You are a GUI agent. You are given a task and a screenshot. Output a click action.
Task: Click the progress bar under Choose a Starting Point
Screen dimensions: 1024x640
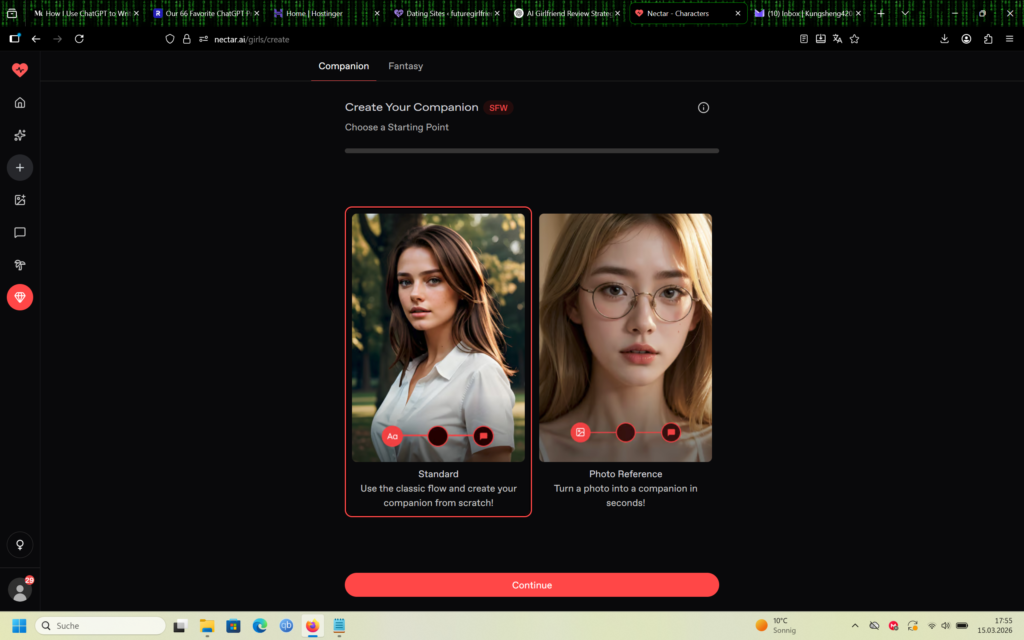pyautogui.click(x=531, y=150)
